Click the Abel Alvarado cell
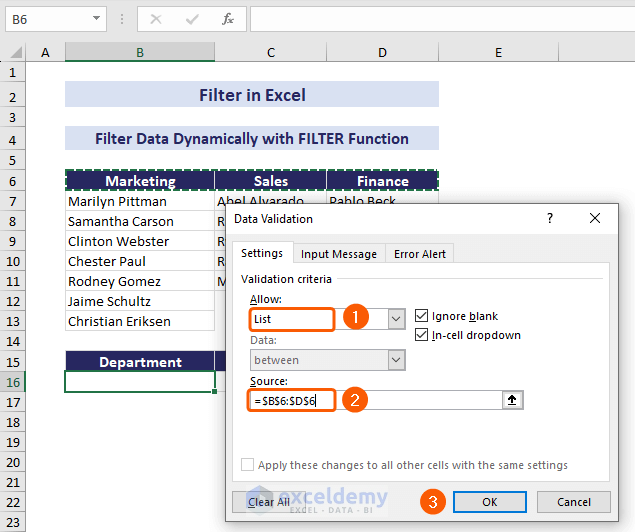The height and width of the screenshot is (532, 635). tap(271, 198)
